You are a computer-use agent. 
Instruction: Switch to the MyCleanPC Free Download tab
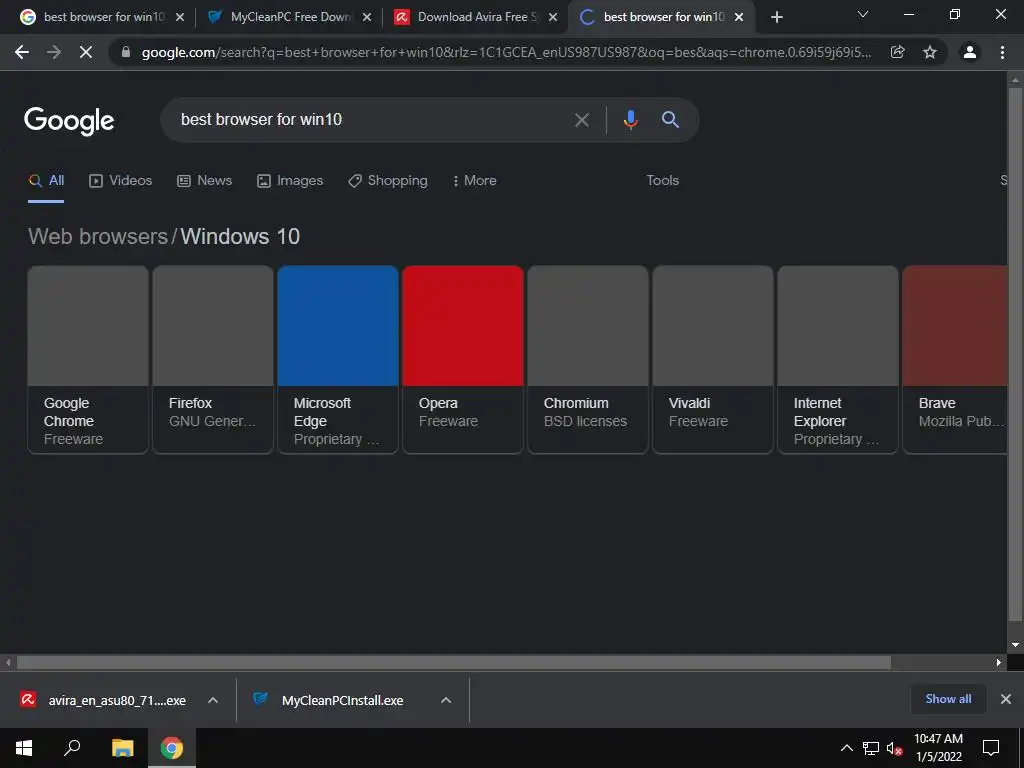(289, 17)
